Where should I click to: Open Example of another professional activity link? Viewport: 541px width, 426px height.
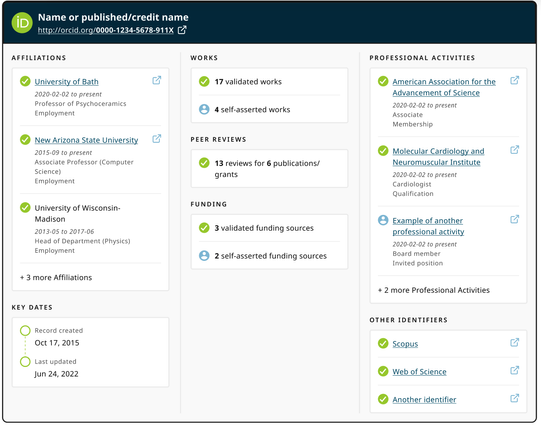point(428,226)
